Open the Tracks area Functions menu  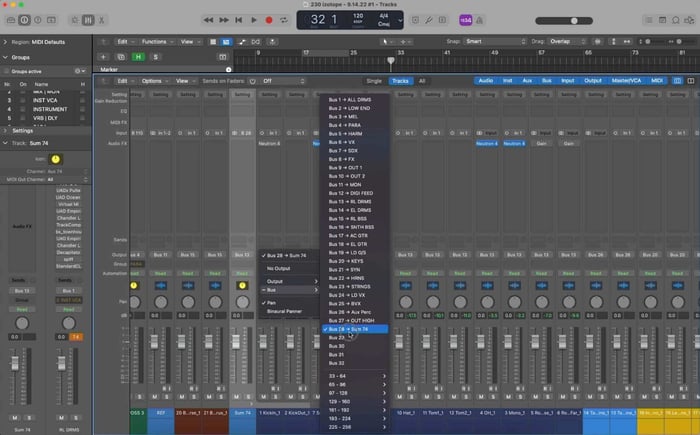coord(157,42)
